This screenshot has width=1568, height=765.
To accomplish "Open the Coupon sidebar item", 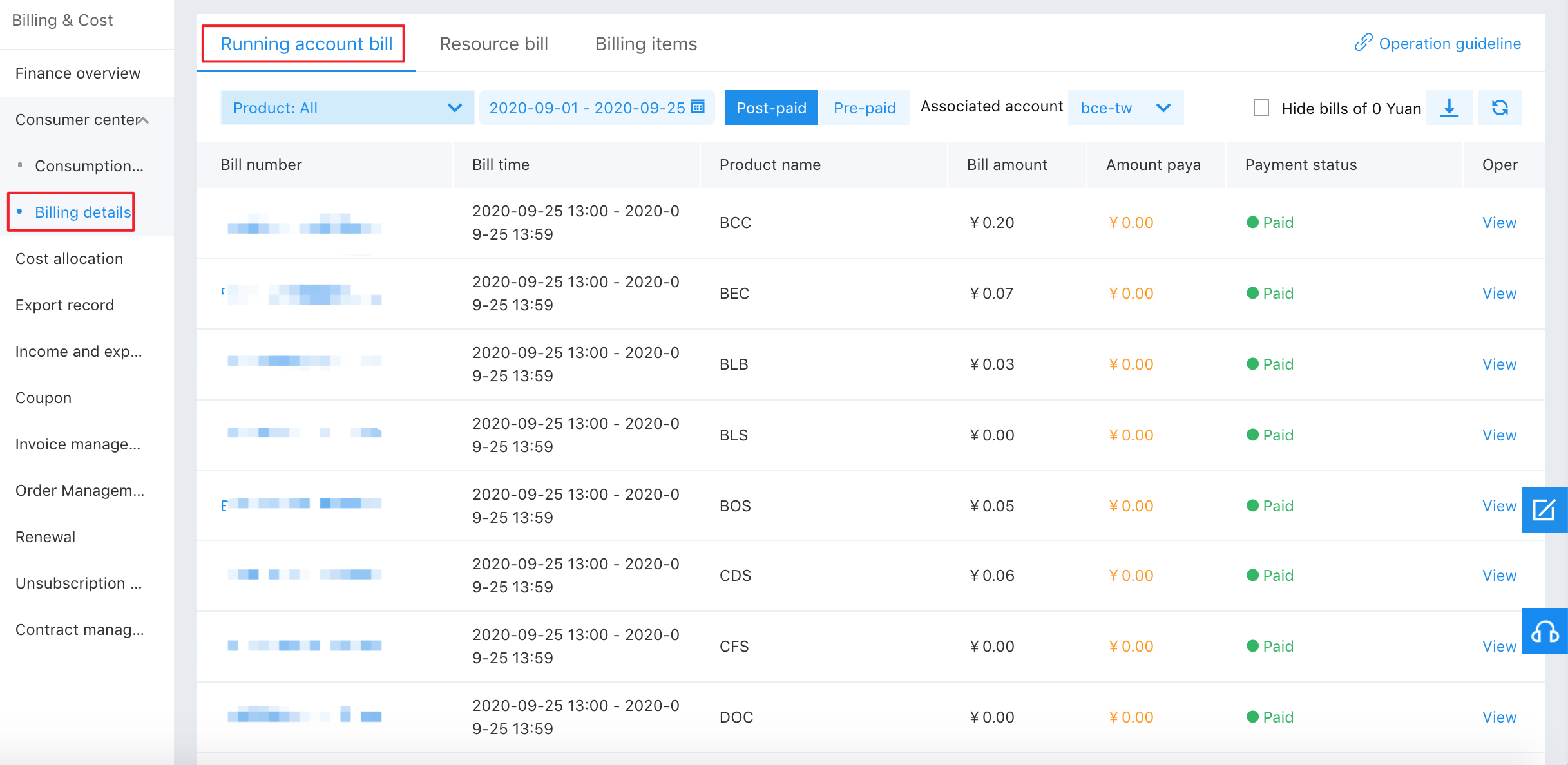I will pyautogui.click(x=43, y=397).
